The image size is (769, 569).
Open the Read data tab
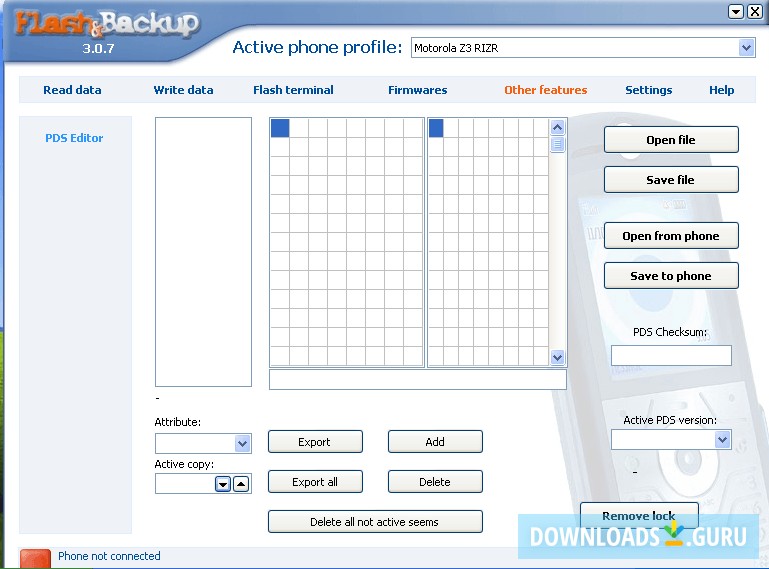click(72, 90)
